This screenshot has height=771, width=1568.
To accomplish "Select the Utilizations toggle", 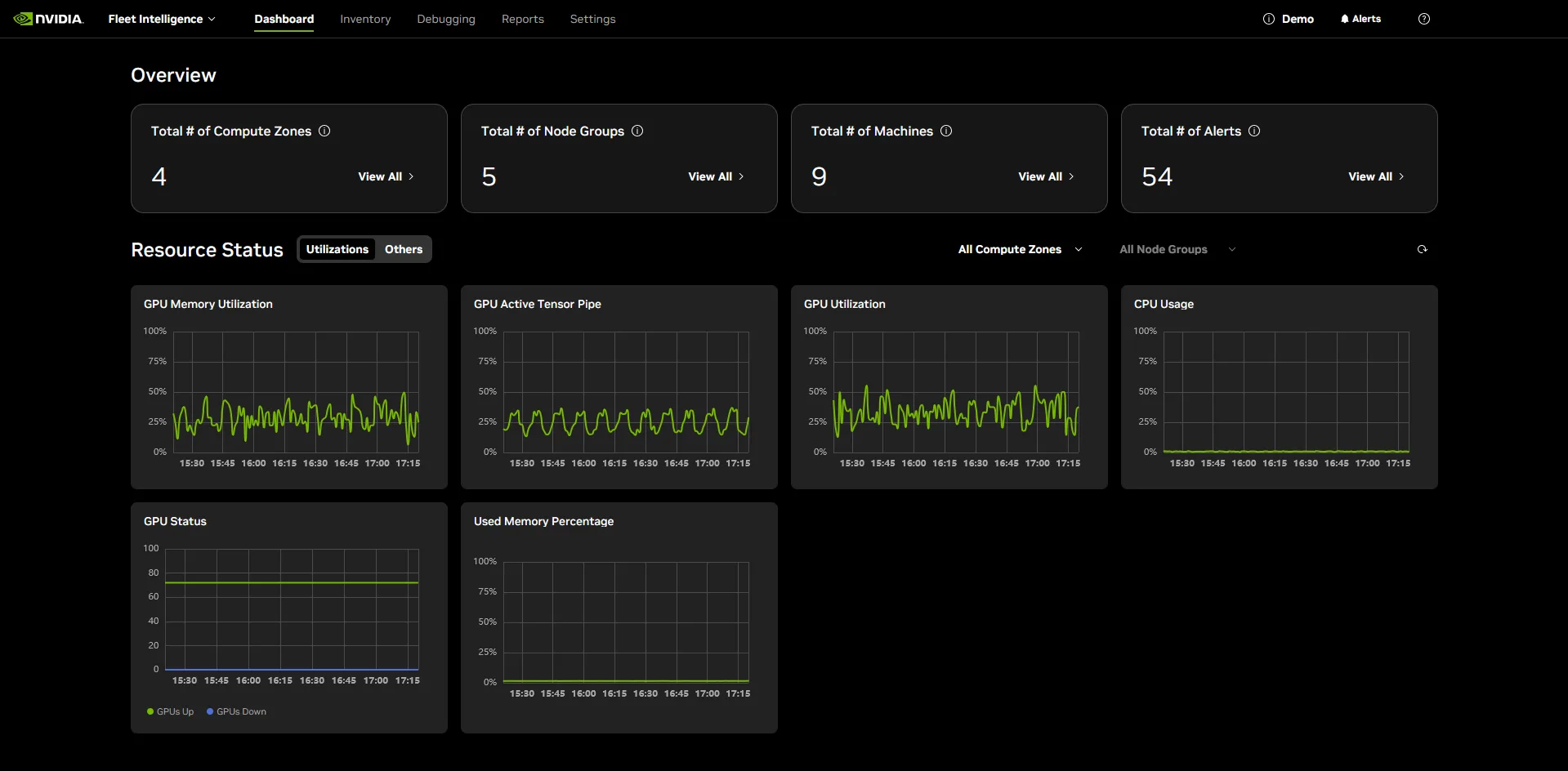I will point(337,249).
